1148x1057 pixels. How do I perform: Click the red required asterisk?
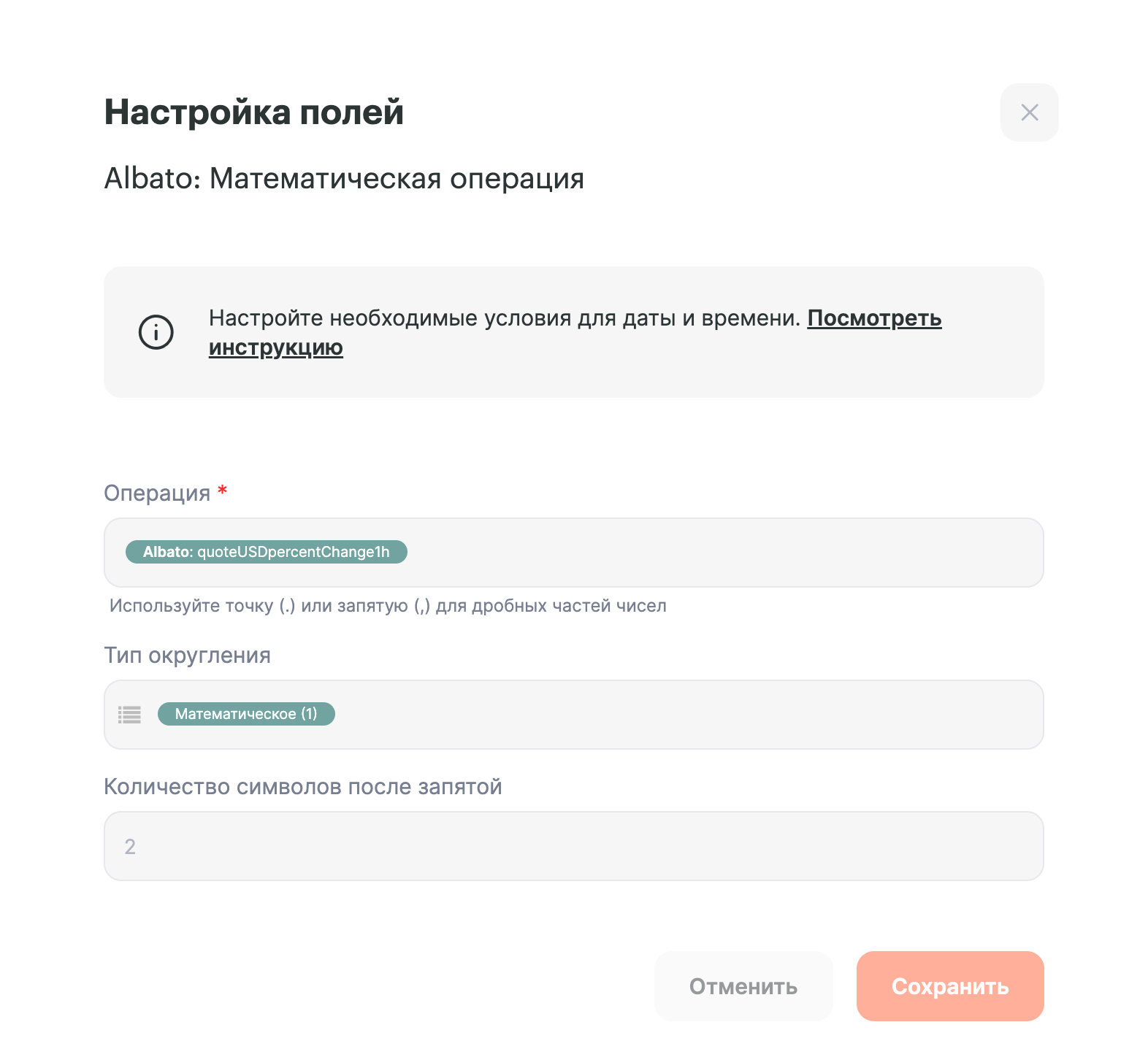point(223,491)
